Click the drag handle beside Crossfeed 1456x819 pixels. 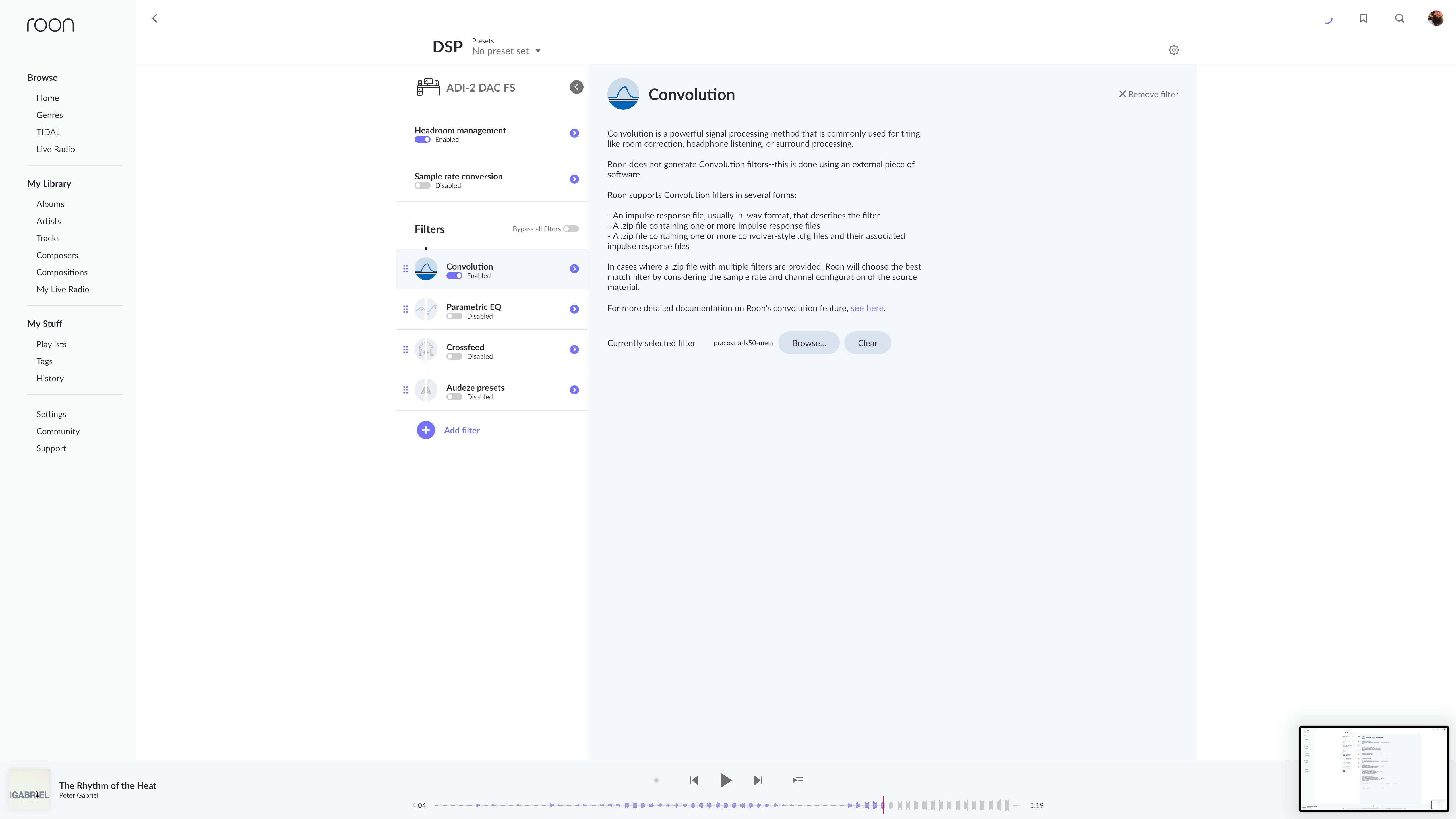[x=405, y=349]
